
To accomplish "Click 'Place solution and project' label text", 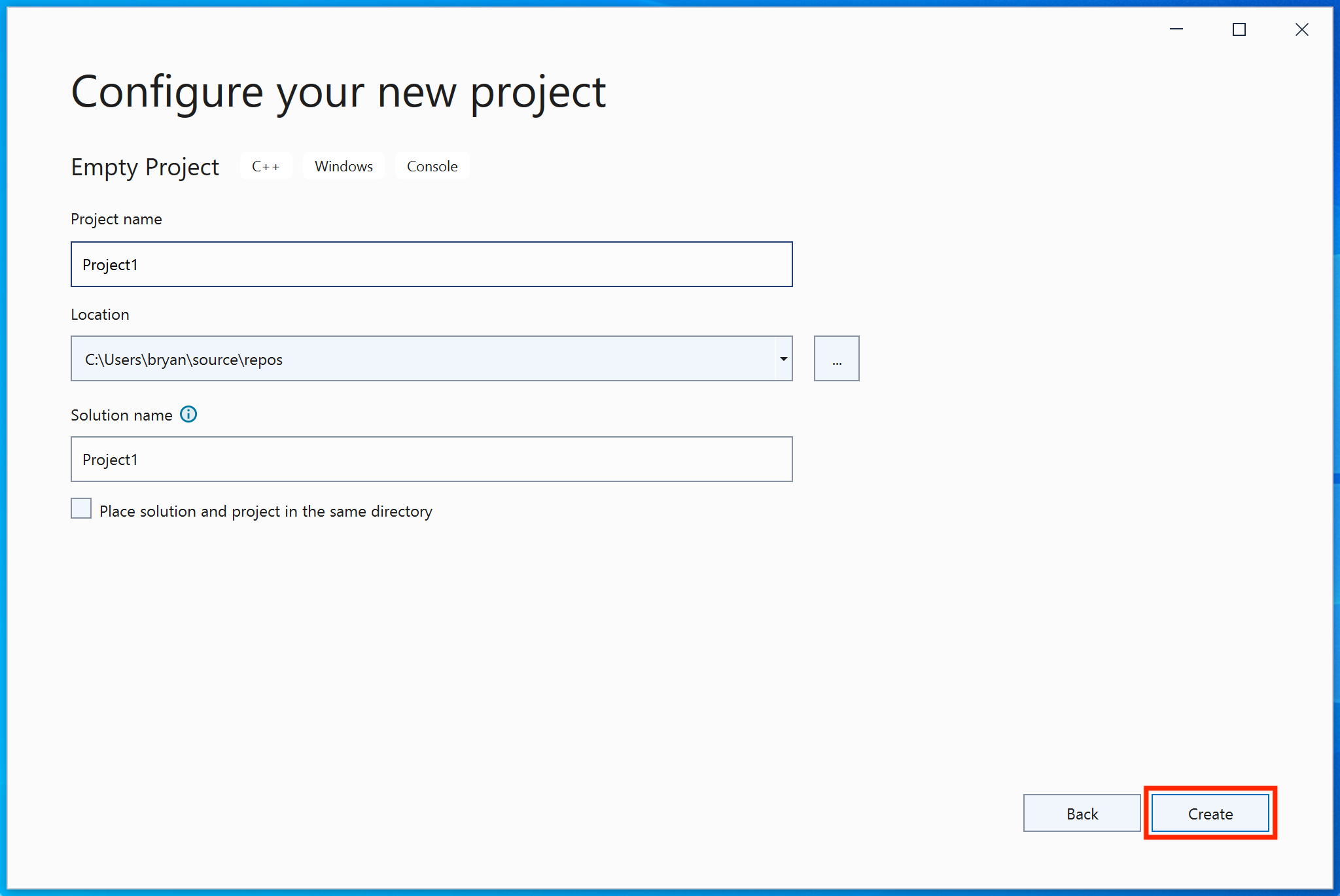I will [266, 511].
